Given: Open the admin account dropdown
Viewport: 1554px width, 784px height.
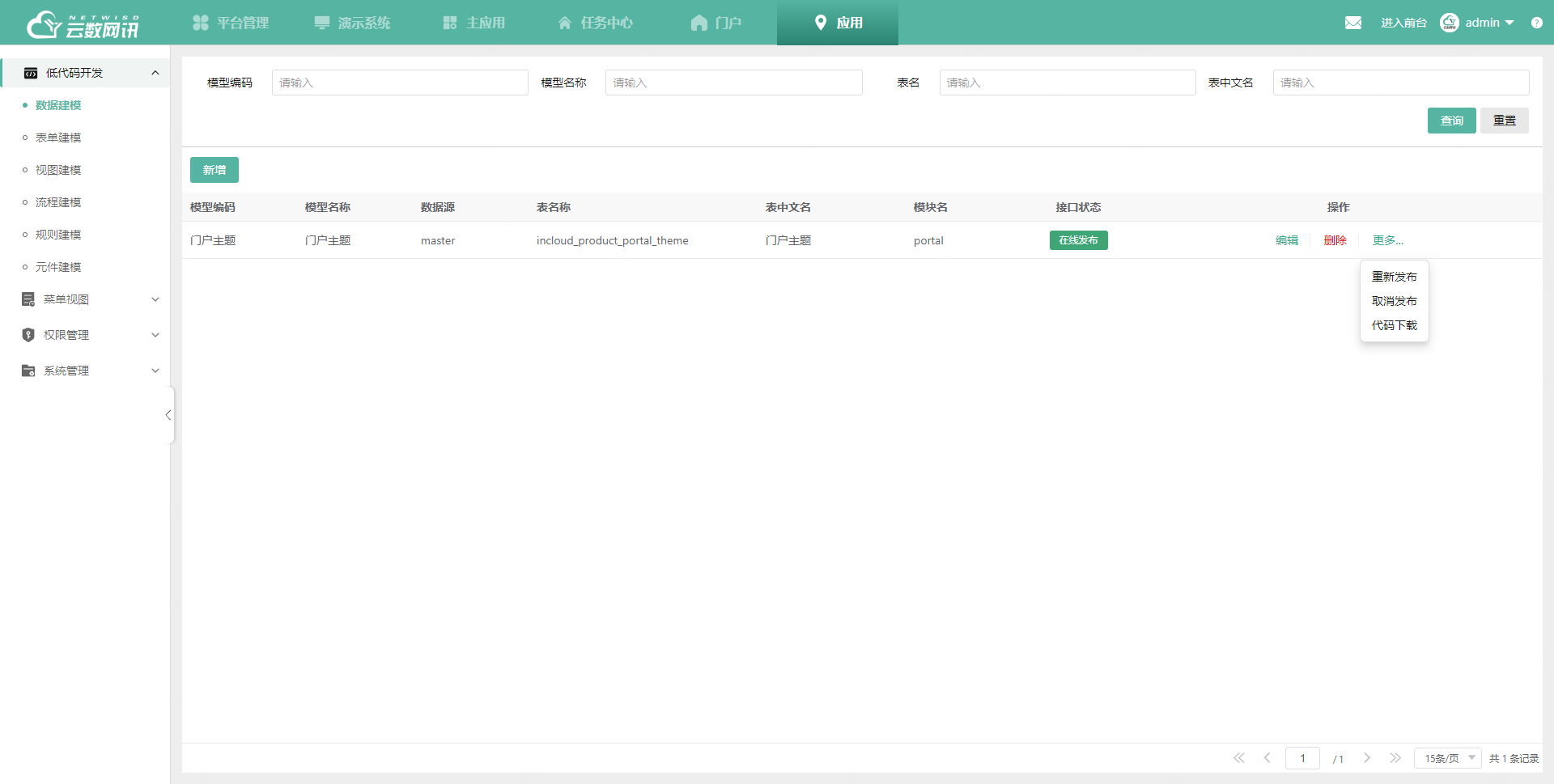Looking at the screenshot, I should pyautogui.click(x=1489, y=23).
